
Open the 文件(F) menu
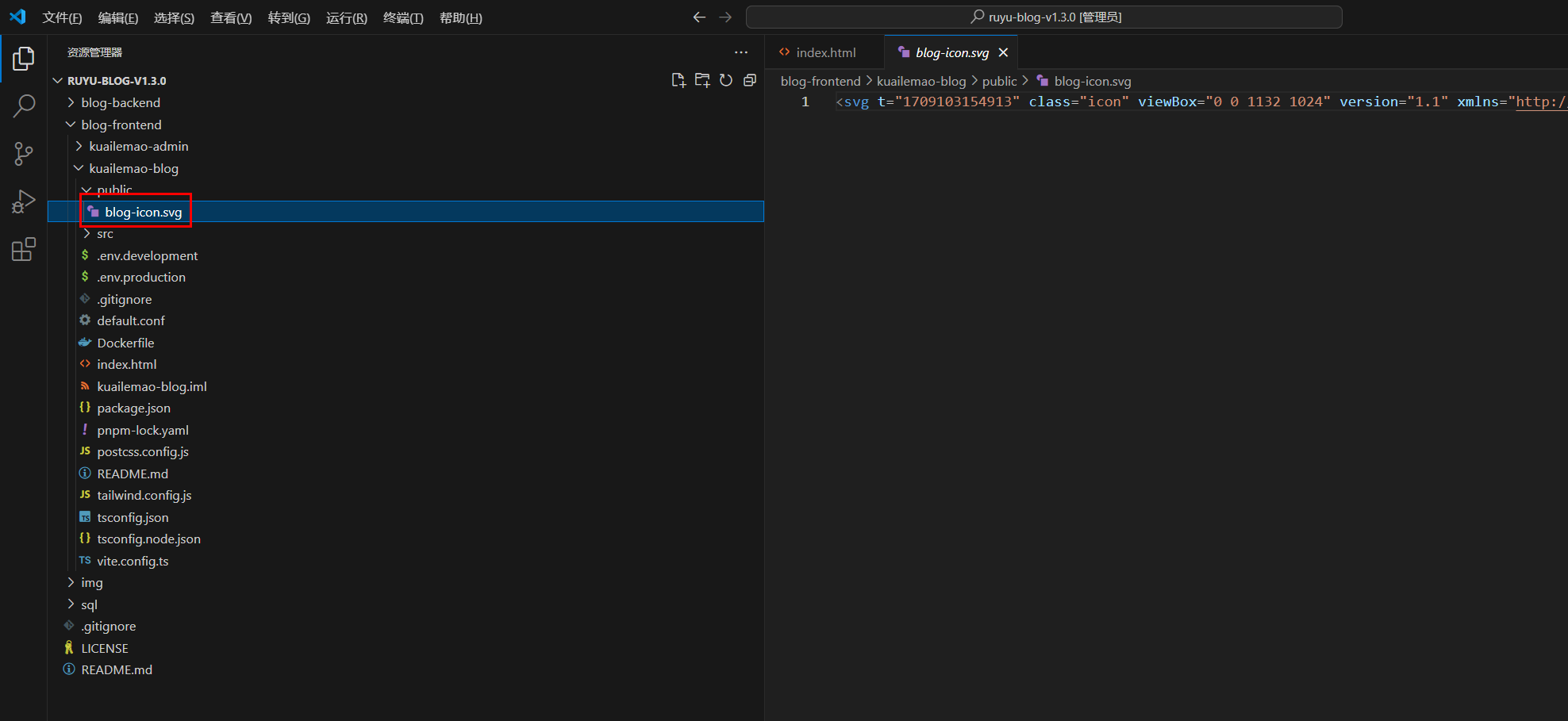[62, 17]
